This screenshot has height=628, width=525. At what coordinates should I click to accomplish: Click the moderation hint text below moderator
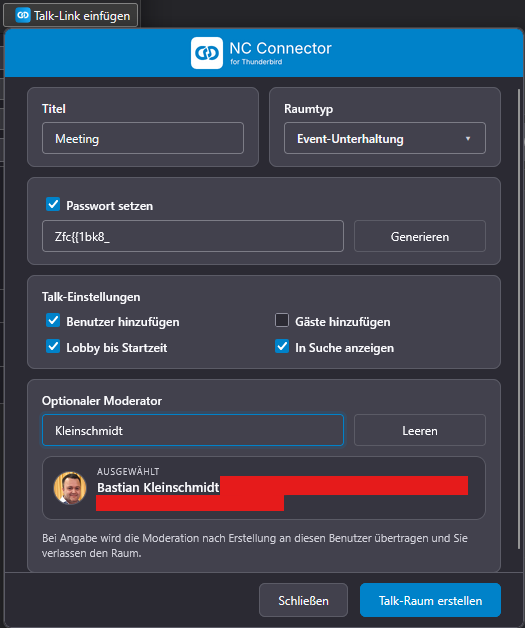[255, 545]
